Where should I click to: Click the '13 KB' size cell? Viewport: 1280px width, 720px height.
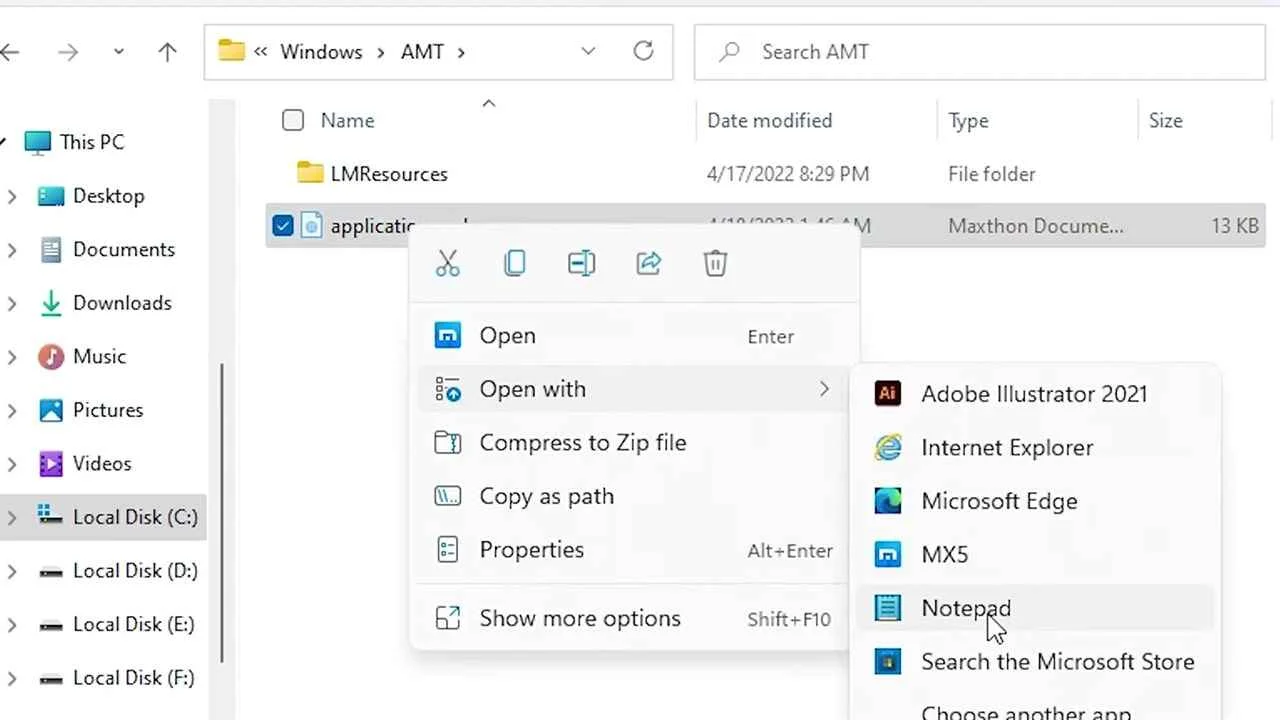(1235, 226)
